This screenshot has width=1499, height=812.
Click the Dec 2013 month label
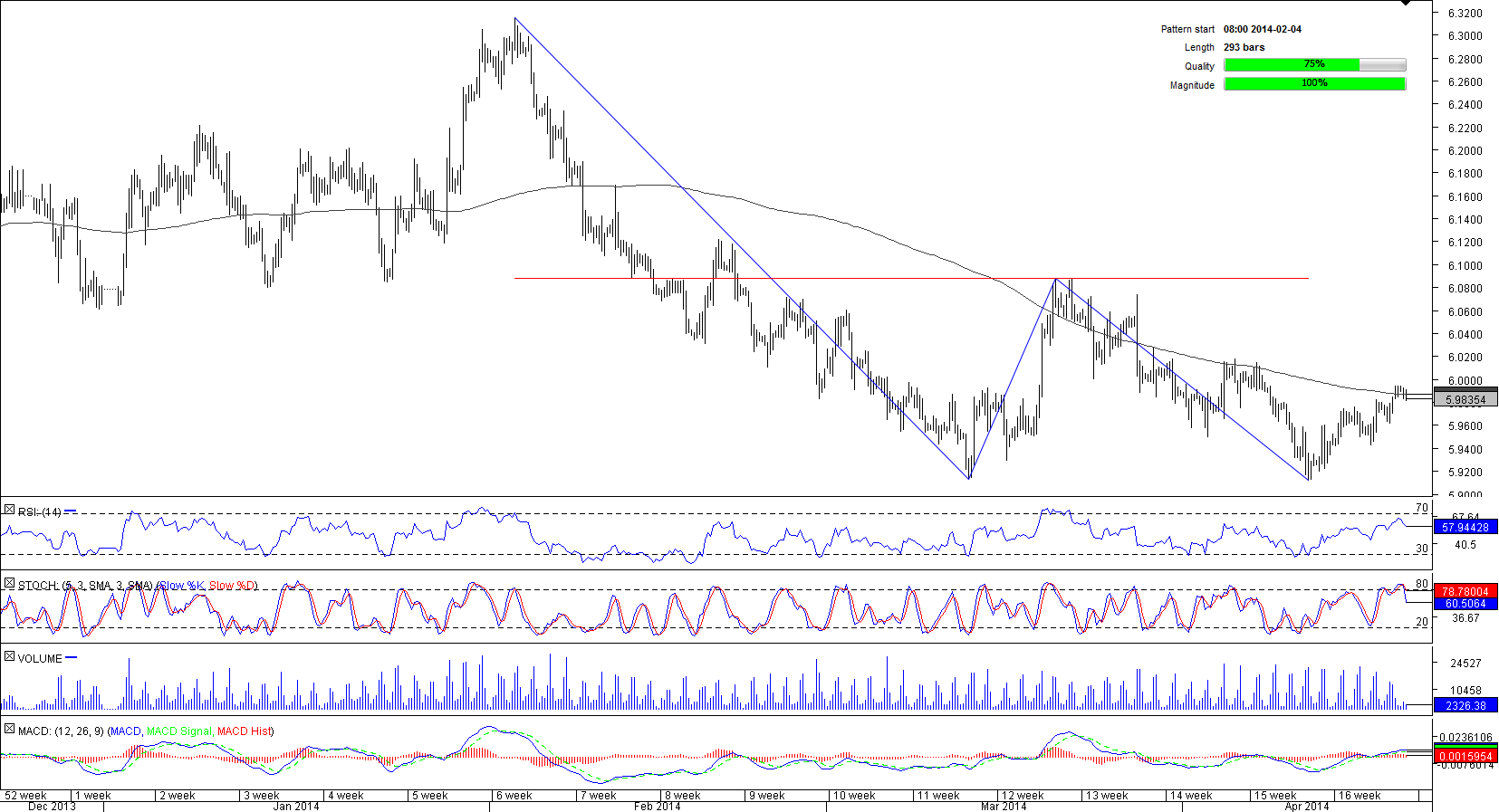click(x=52, y=807)
